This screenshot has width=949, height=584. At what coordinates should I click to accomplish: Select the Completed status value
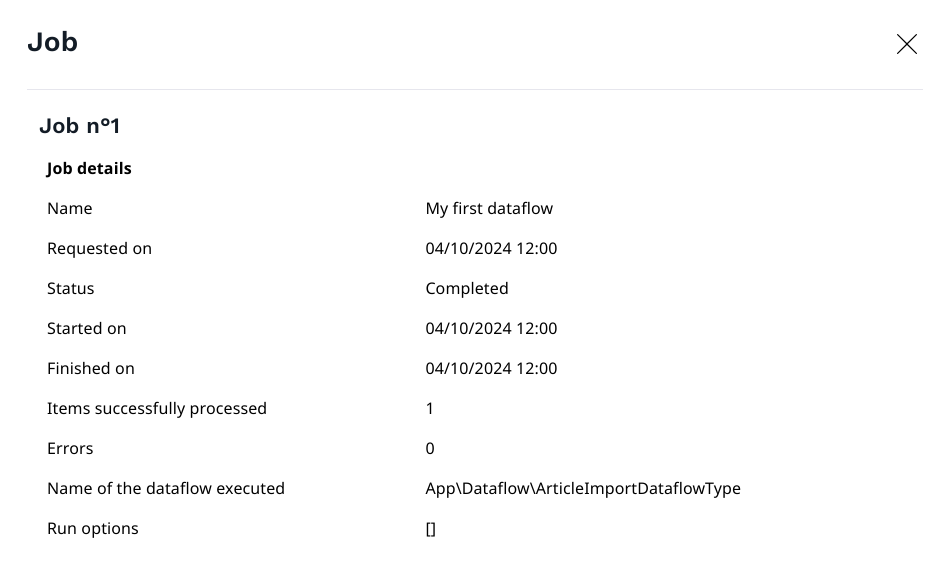(x=467, y=288)
